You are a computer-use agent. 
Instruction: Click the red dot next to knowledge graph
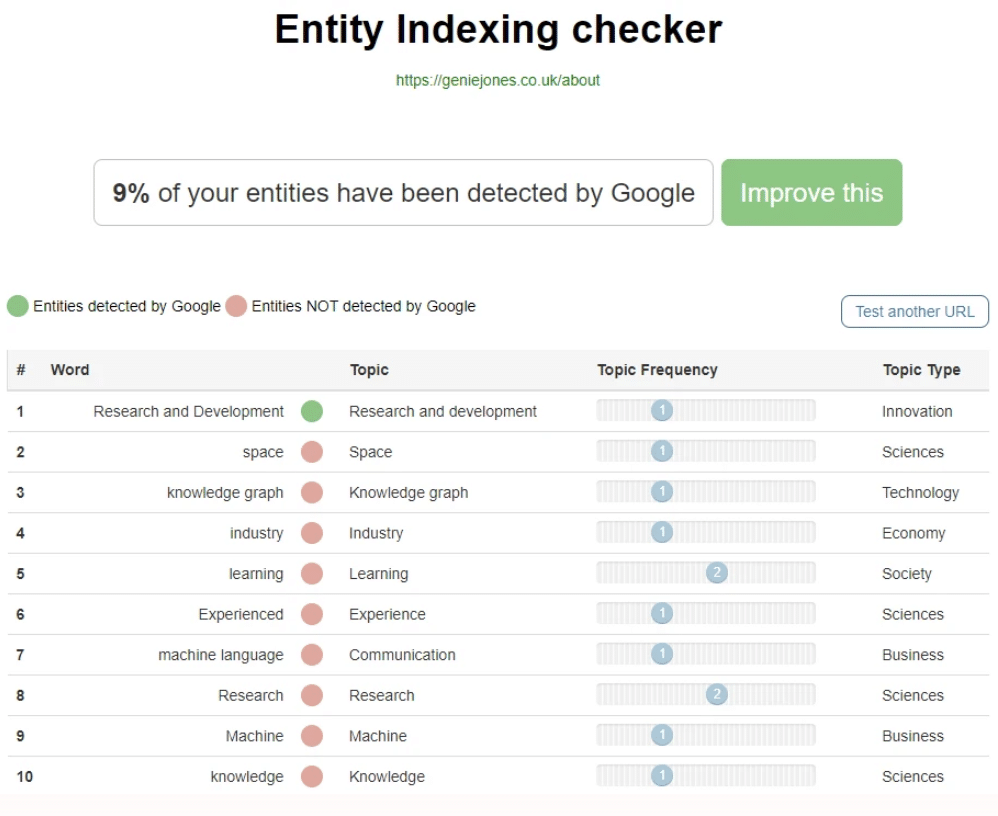(x=312, y=492)
